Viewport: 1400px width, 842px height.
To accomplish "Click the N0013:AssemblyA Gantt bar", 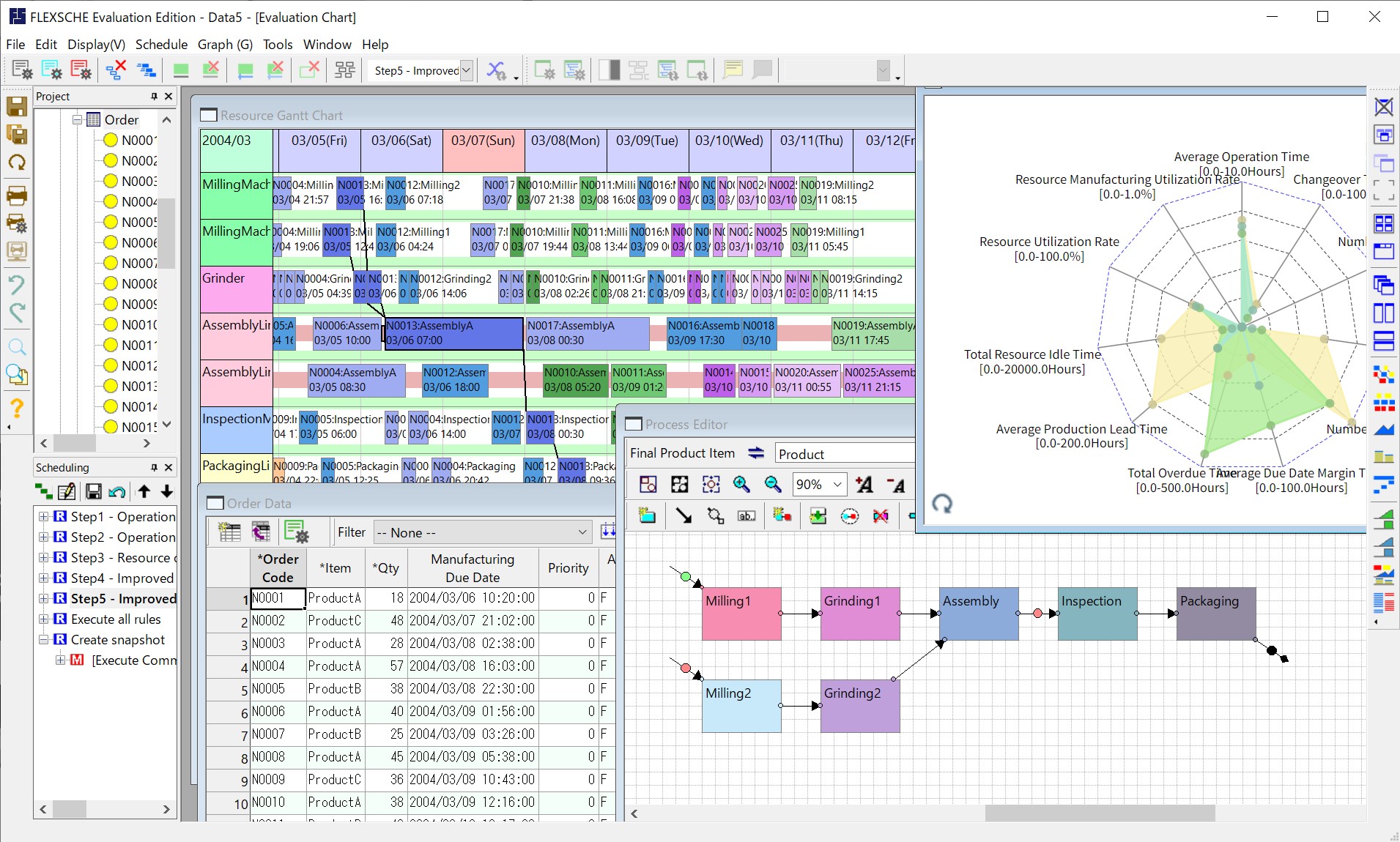I will pos(453,333).
